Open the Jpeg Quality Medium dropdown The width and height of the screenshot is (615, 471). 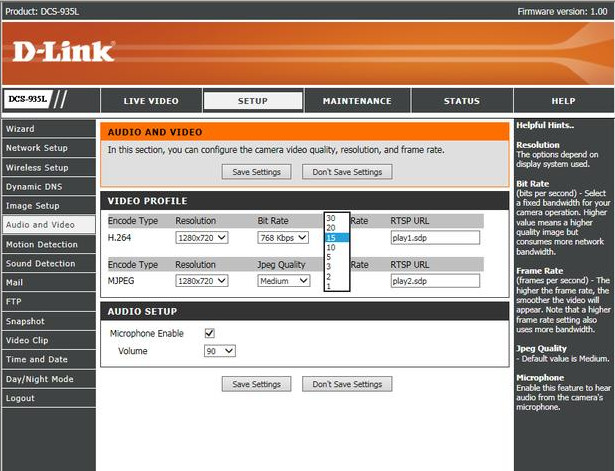pos(284,281)
